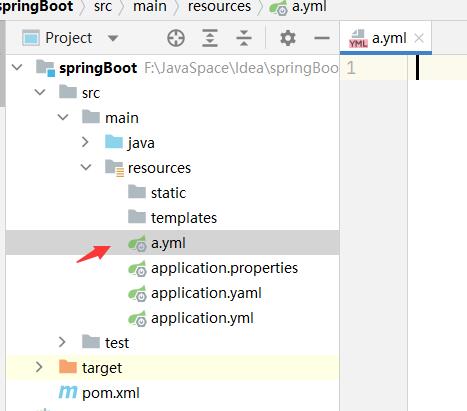Click the Spring icon beside application.properties

click(x=137, y=268)
